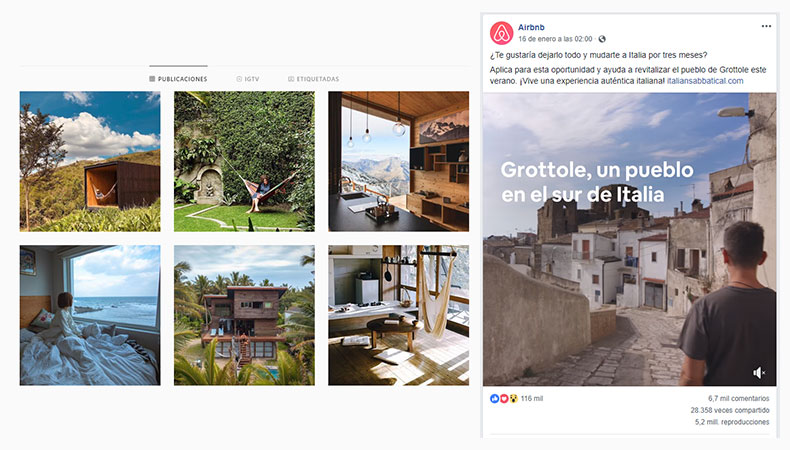Switch to the IGTV tab
Screen dimensions: 790x450
(x=247, y=79)
